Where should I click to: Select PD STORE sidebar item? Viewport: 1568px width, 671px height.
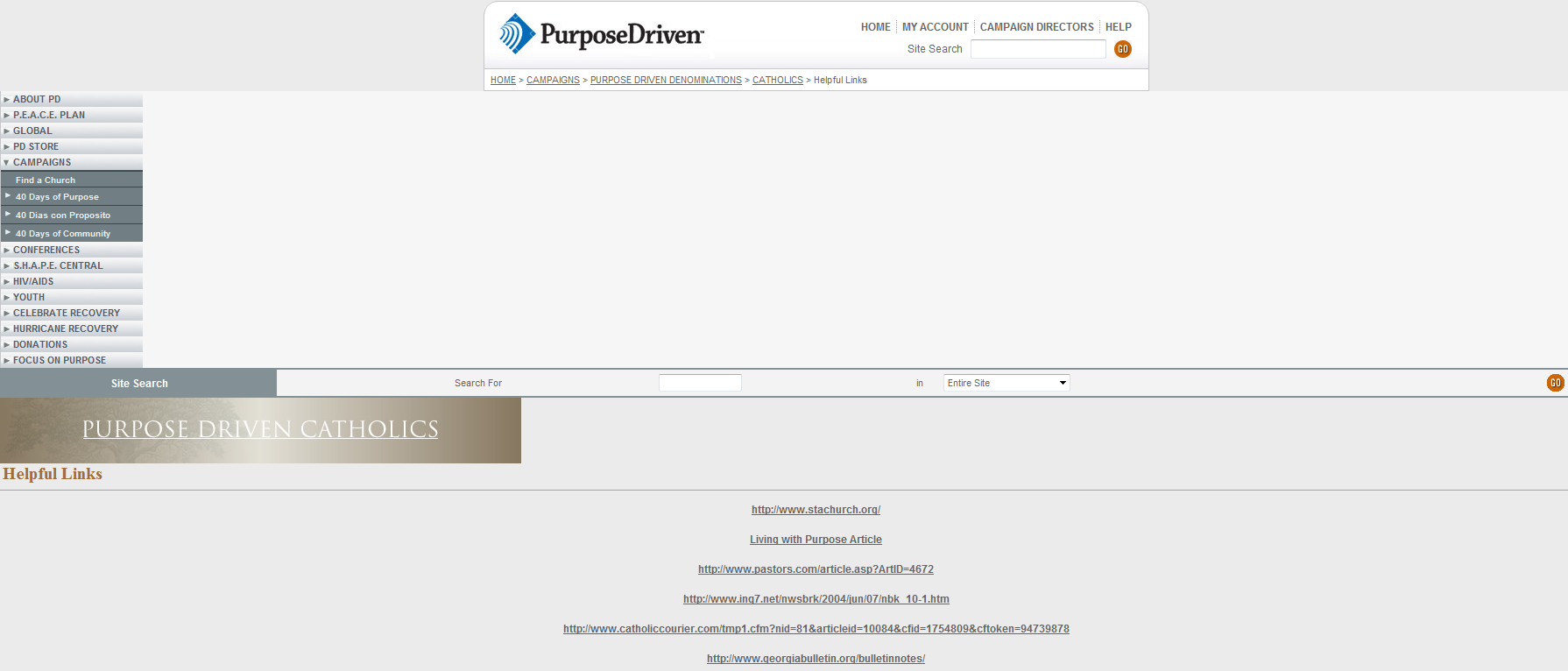click(36, 147)
